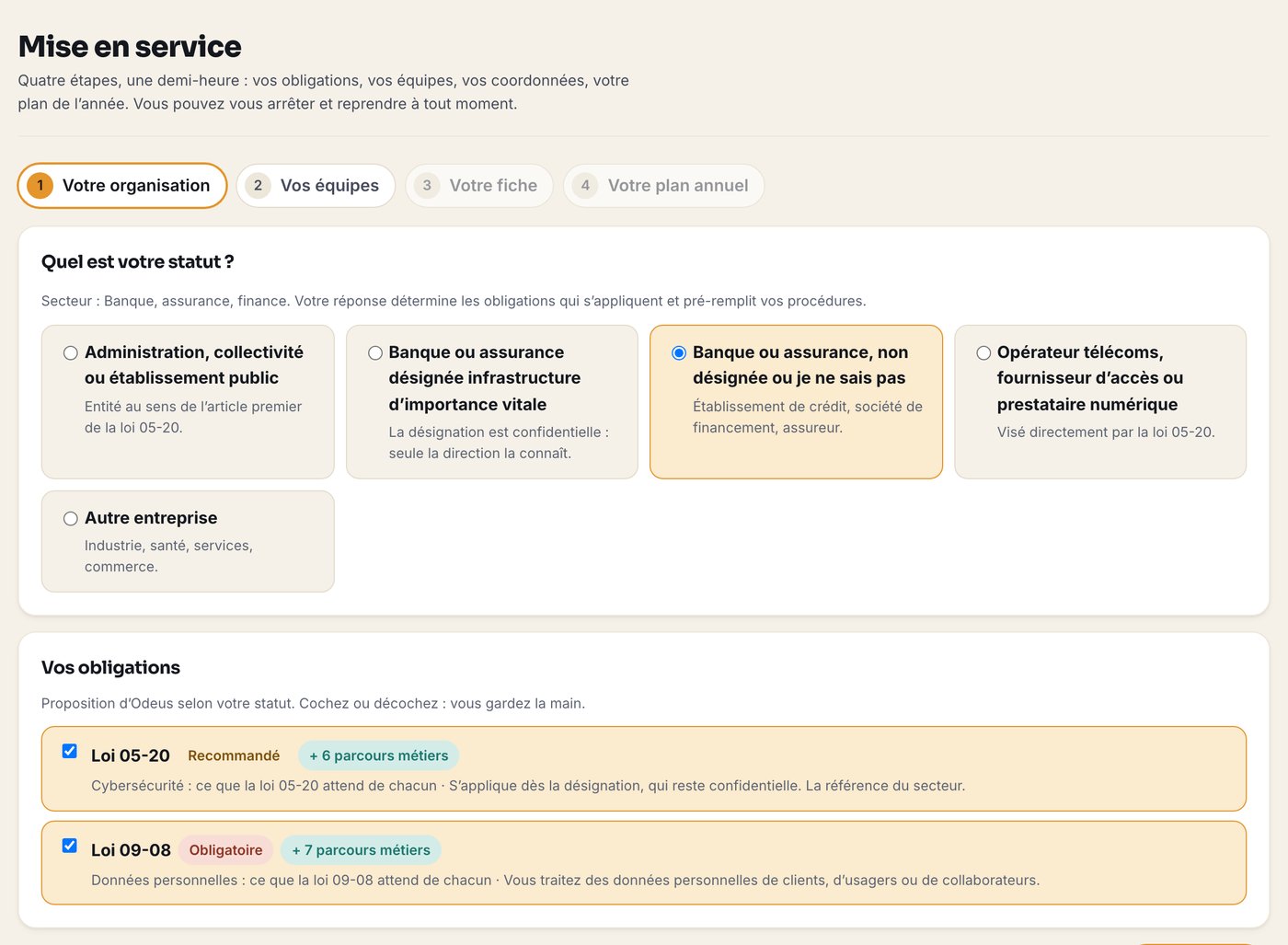Toggle the Loi 09-08 obligation checkbox

pos(70,846)
